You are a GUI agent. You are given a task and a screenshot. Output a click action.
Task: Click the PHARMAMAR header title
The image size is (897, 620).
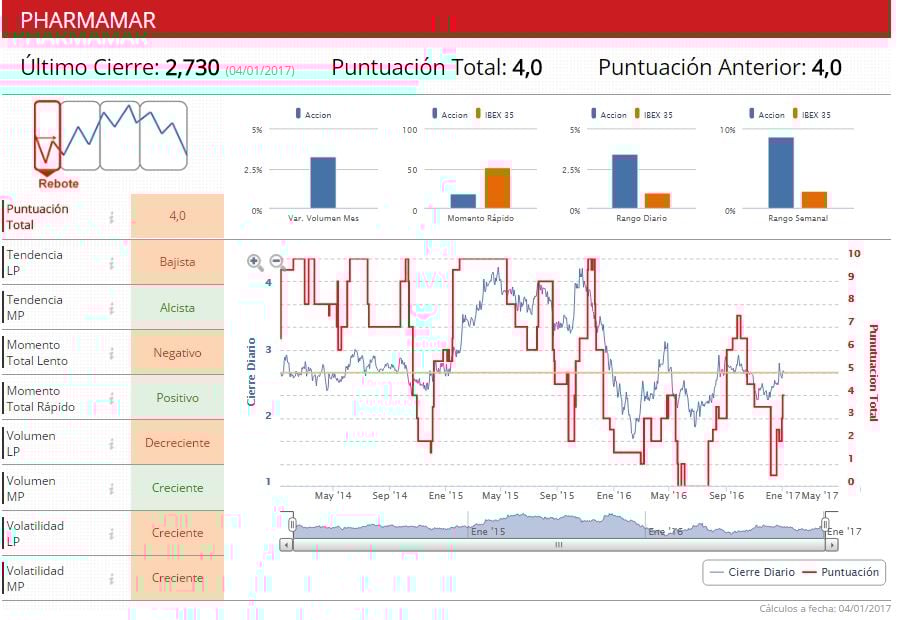click(x=88, y=21)
